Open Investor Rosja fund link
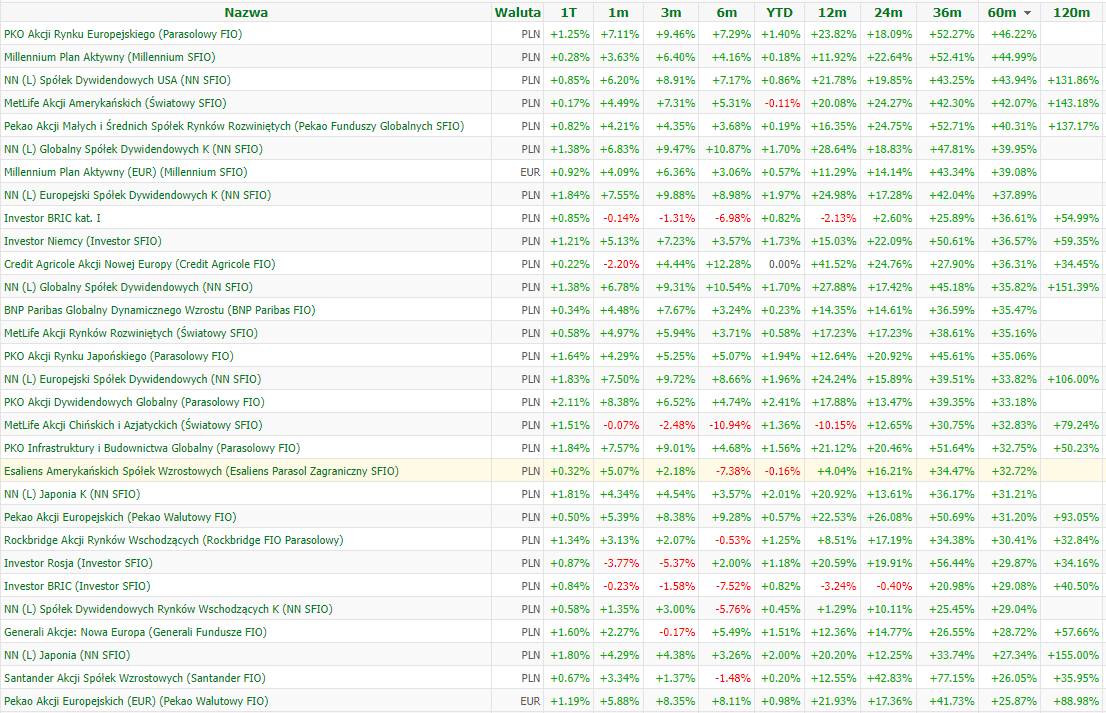1106x713 pixels. coord(78,563)
